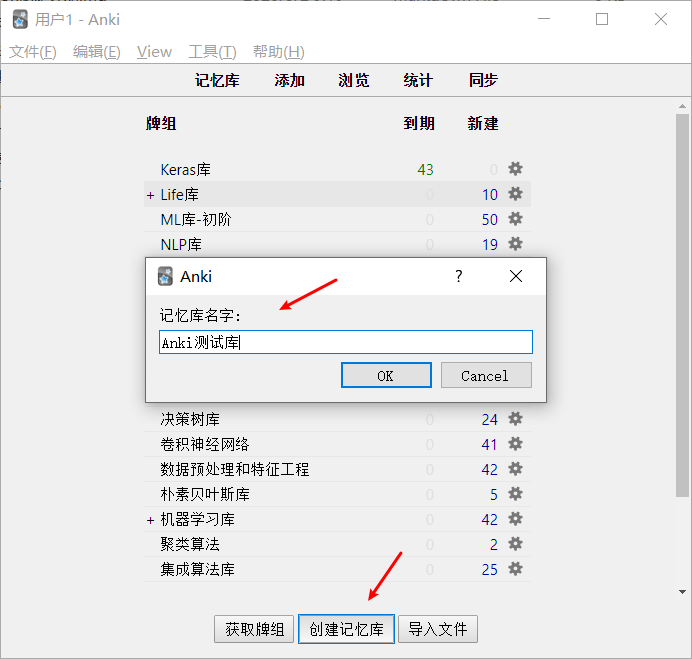Viewport: 692px width, 659px height.
Task: Go to 记忆库 decks view
Action: (x=217, y=80)
